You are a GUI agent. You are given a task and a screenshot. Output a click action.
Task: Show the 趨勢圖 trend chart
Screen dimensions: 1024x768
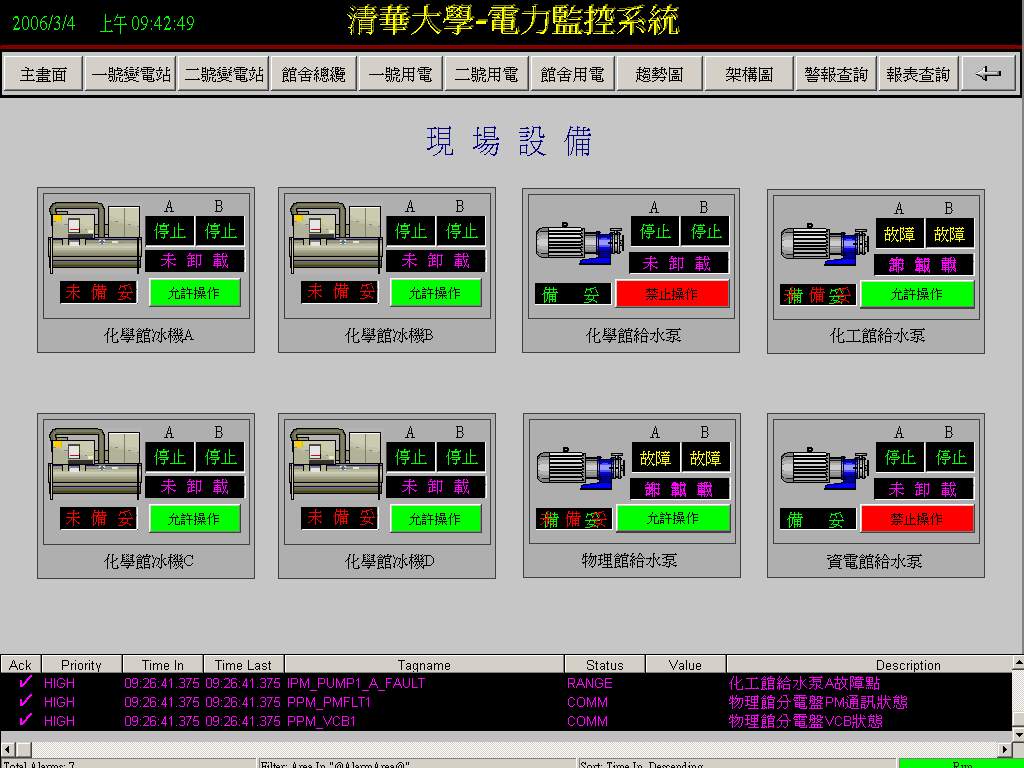click(660, 74)
